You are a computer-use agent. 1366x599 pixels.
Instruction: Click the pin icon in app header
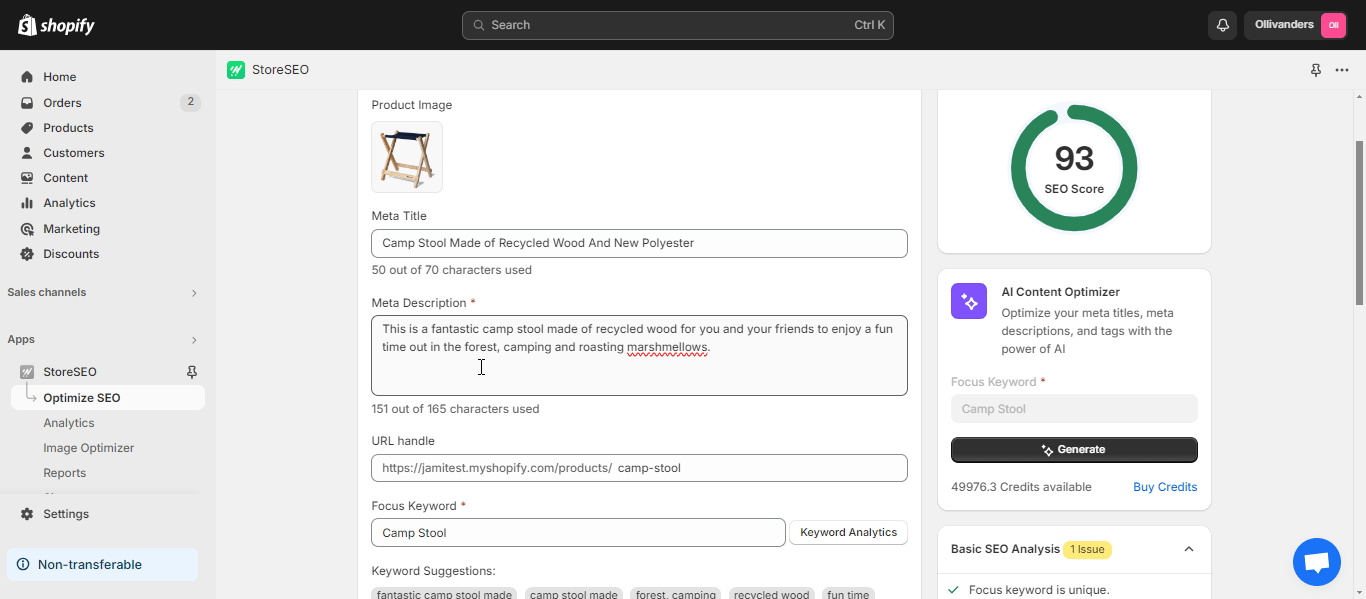(1316, 70)
